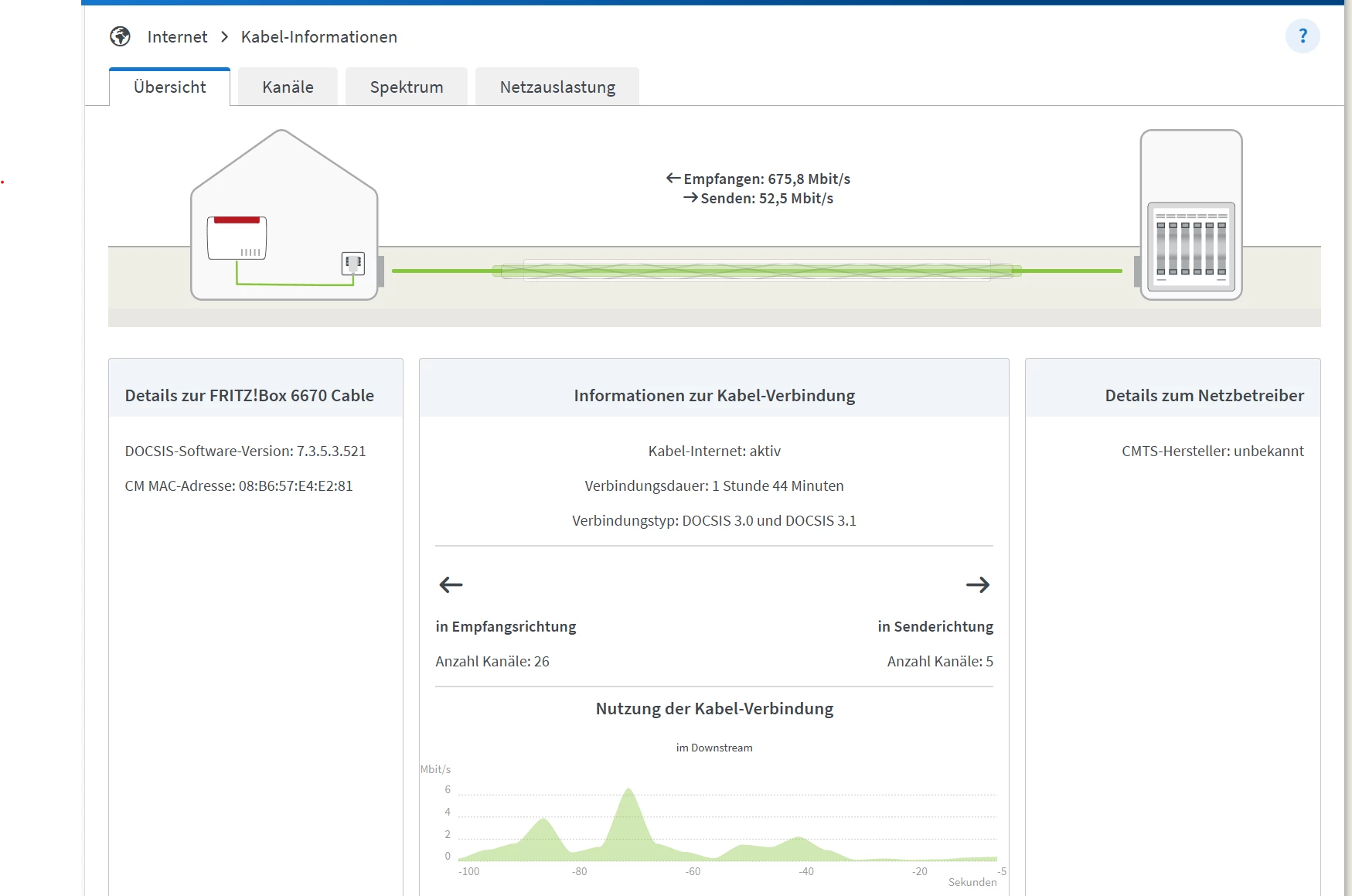
Task: Go to the Netzauslastung tab
Action: click(x=557, y=87)
